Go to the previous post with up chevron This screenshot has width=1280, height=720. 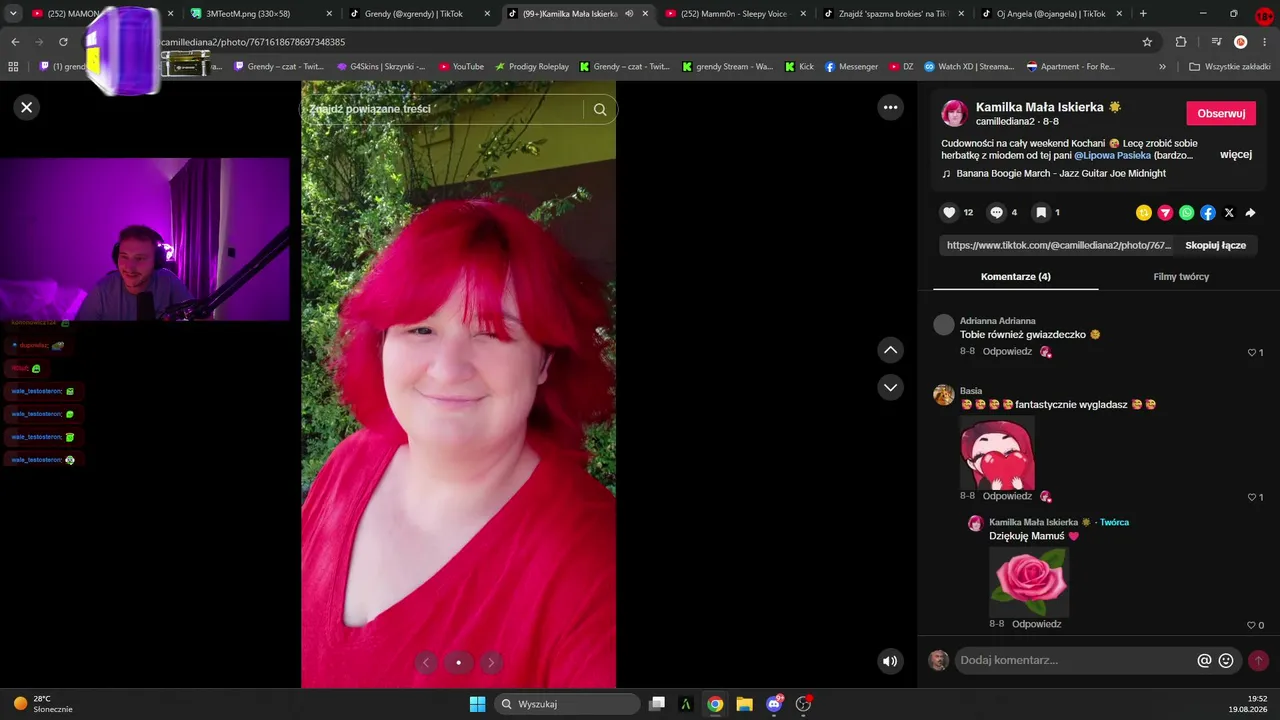tap(890, 350)
